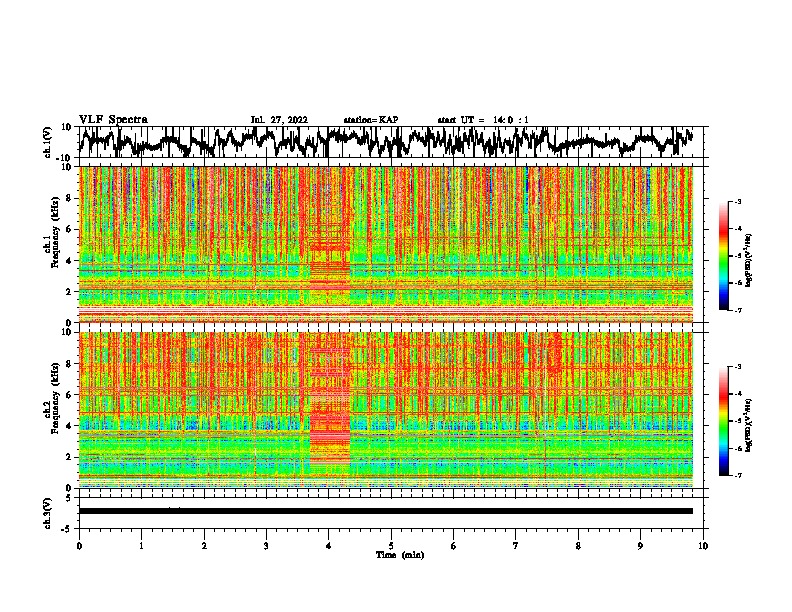Click the "7" tick label on the time axis
The height and width of the screenshot is (612, 792).
point(516,546)
